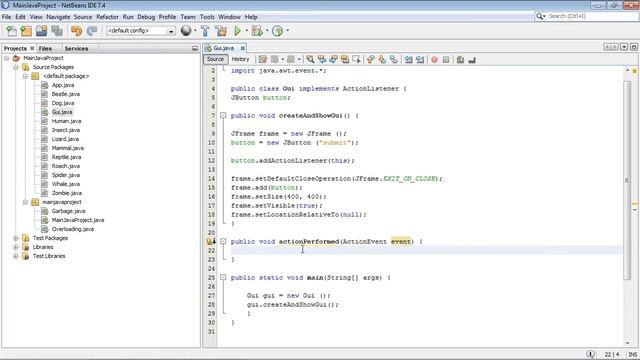Click the Comment icon in editor toolbar
Image resolution: width=640 pixels, height=360 pixels.
(x=460, y=60)
